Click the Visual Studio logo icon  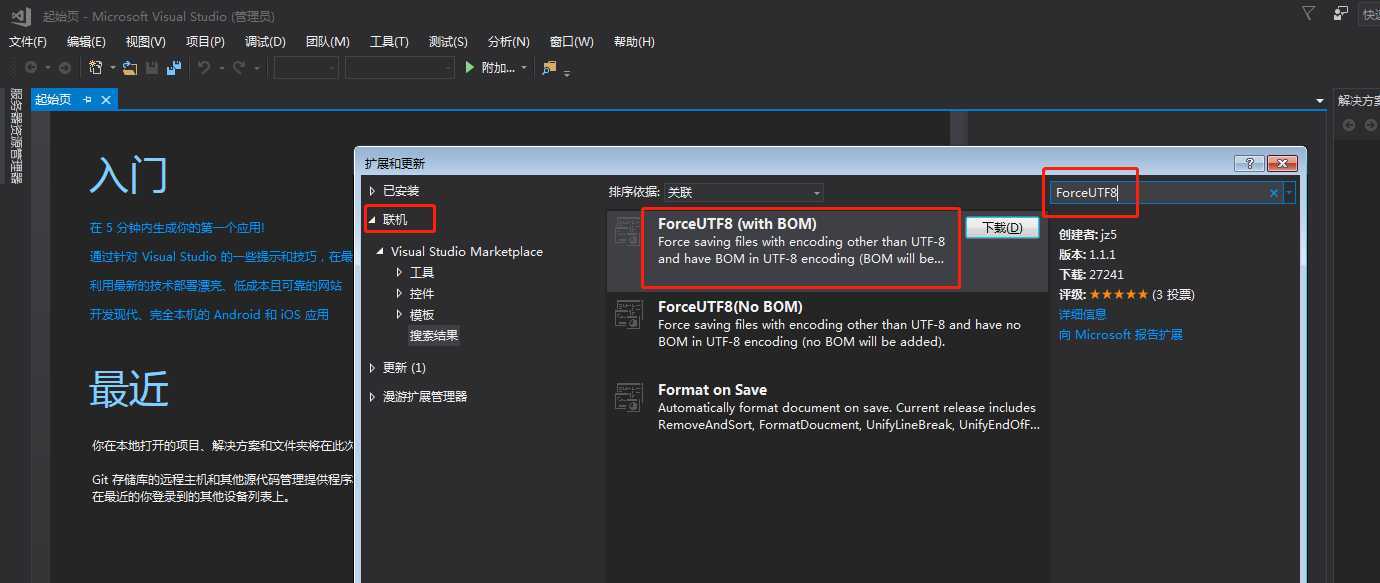point(21,15)
